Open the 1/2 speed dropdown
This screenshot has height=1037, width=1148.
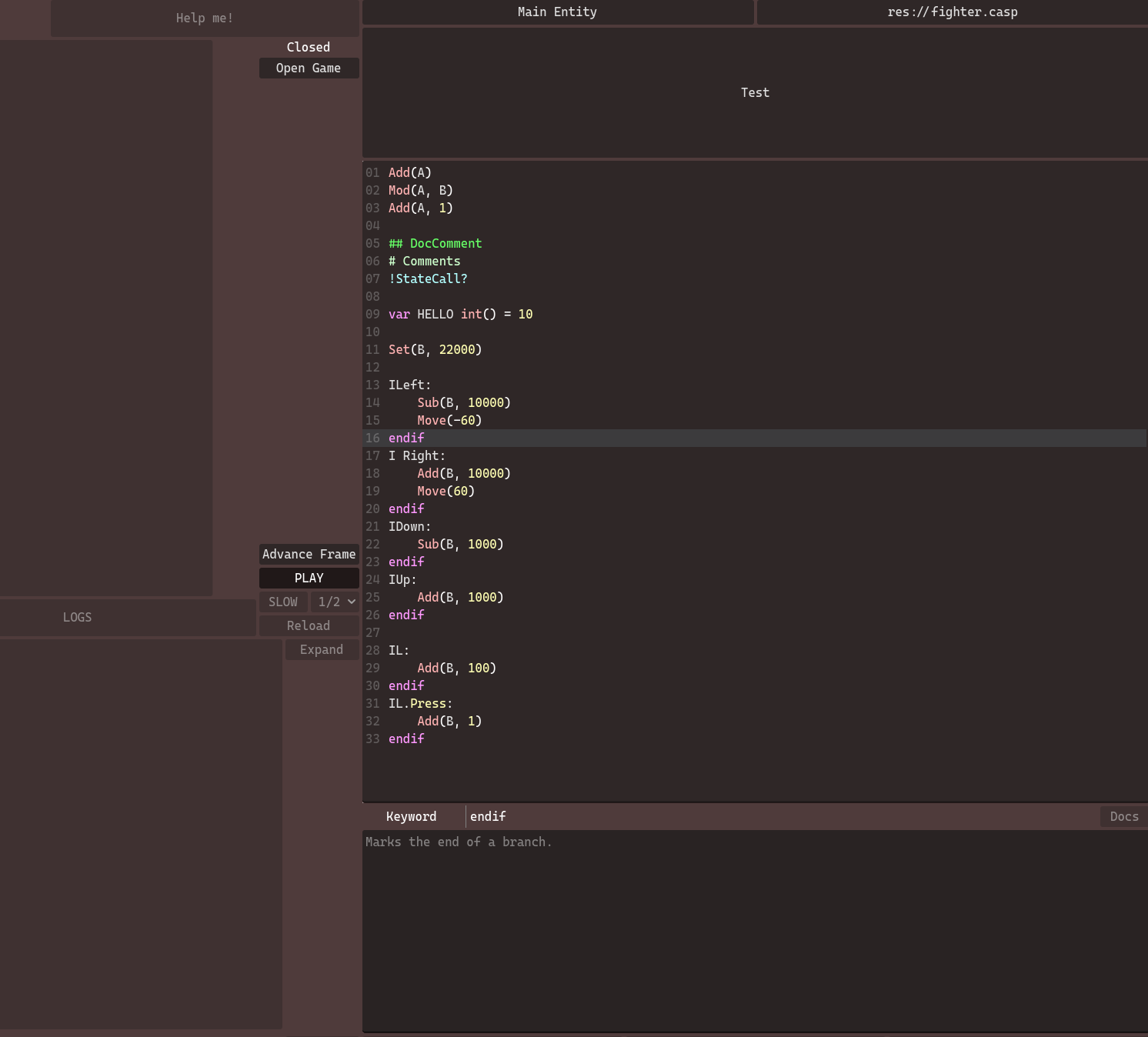click(335, 602)
